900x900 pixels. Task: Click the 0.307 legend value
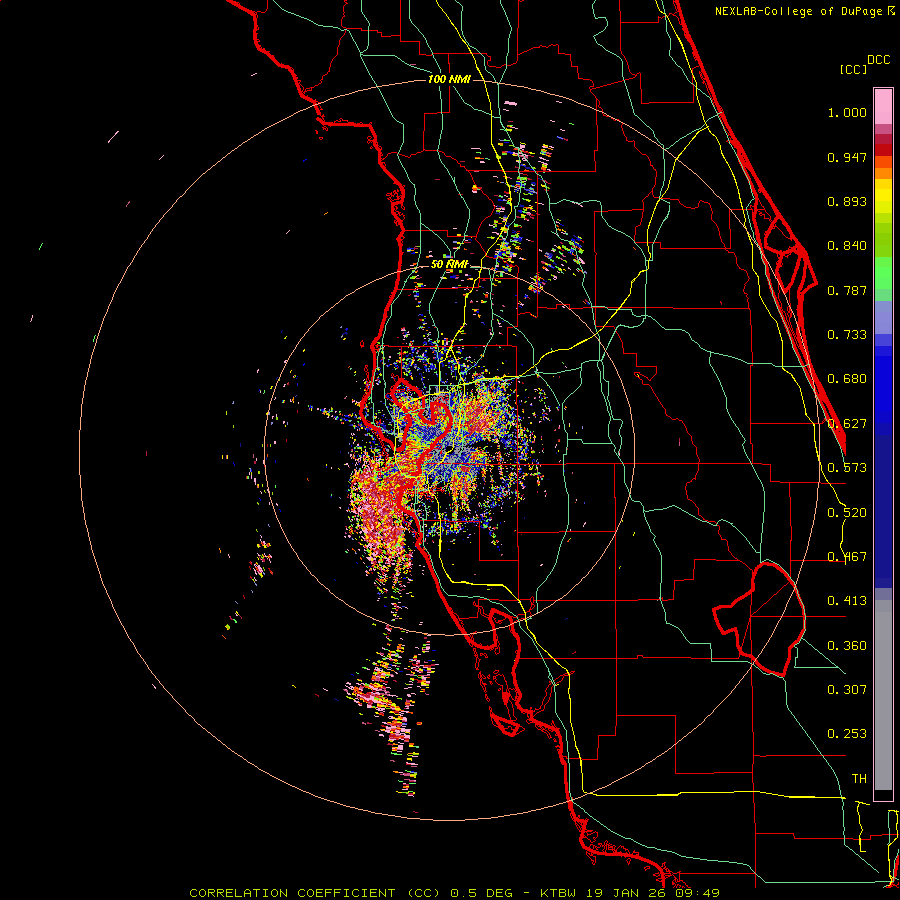pos(847,690)
